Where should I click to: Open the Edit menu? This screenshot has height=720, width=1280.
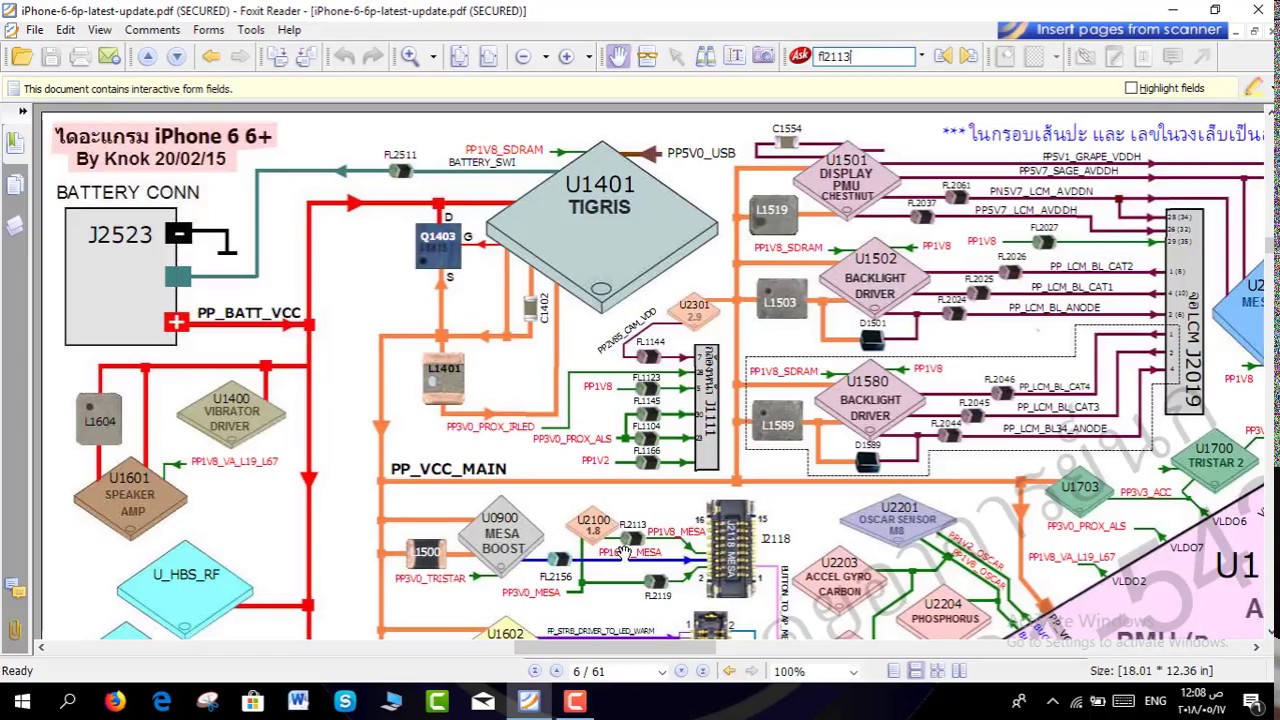(x=65, y=30)
